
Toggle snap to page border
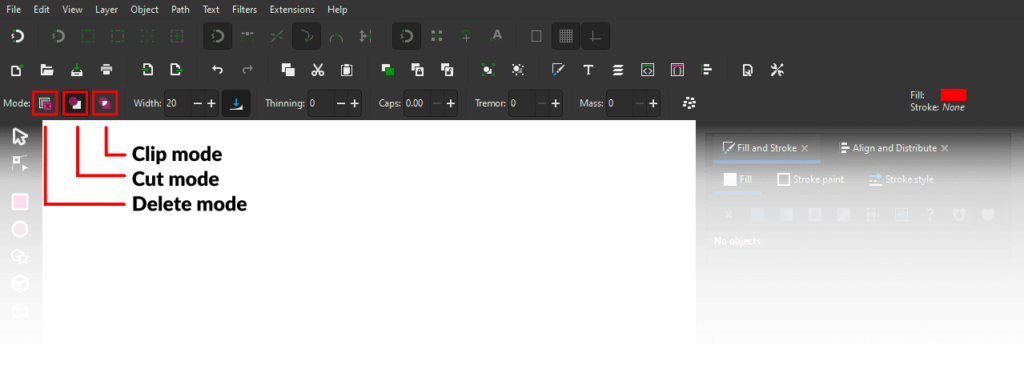(x=536, y=37)
